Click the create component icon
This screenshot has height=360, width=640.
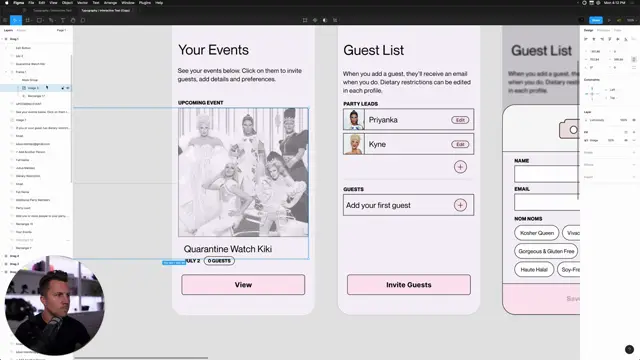(315, 20)
